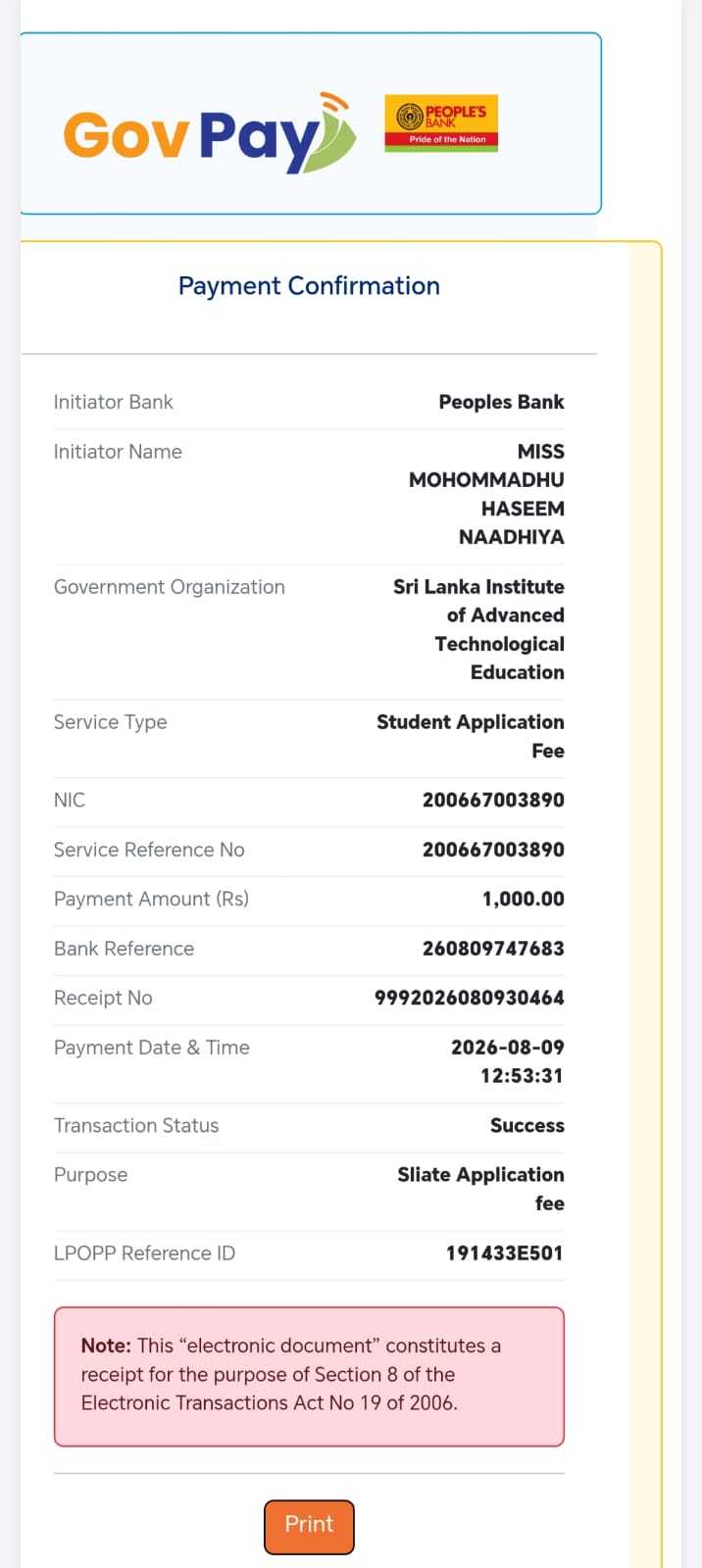
Task: Click the GovPay logo
Action: tap(210, 132)
